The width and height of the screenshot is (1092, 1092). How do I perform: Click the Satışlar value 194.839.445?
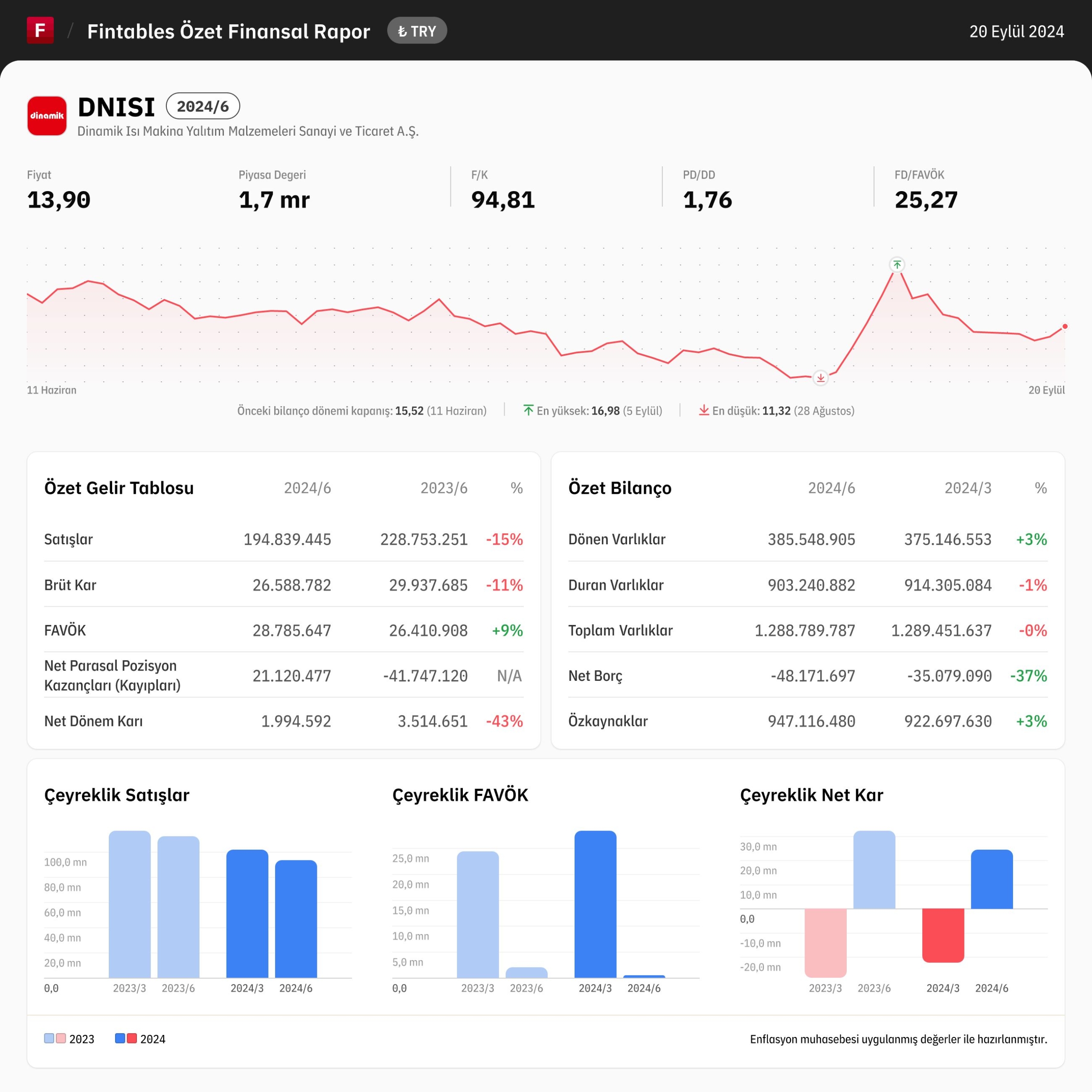pos(287,539)
